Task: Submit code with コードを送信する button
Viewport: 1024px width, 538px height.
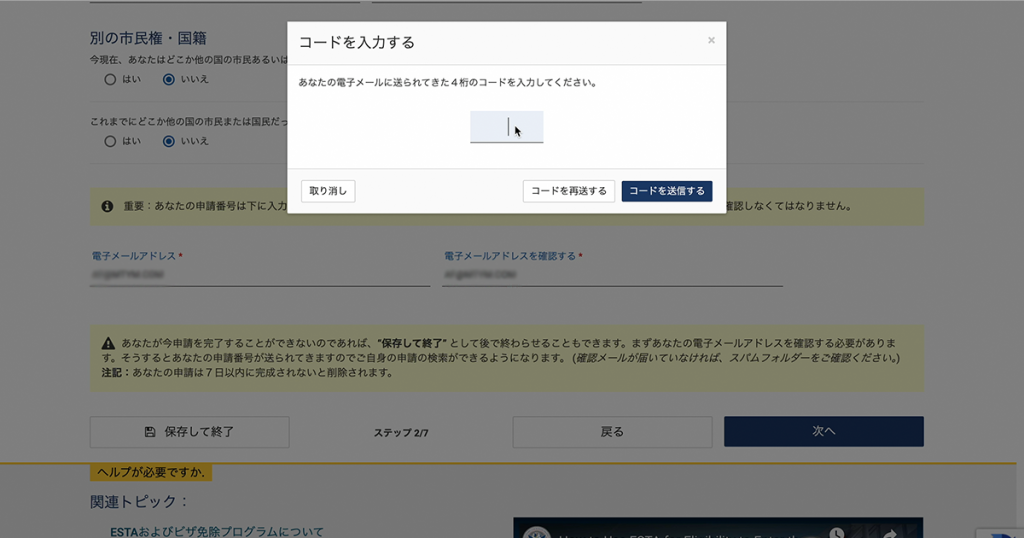Action: tap(666, 191)
